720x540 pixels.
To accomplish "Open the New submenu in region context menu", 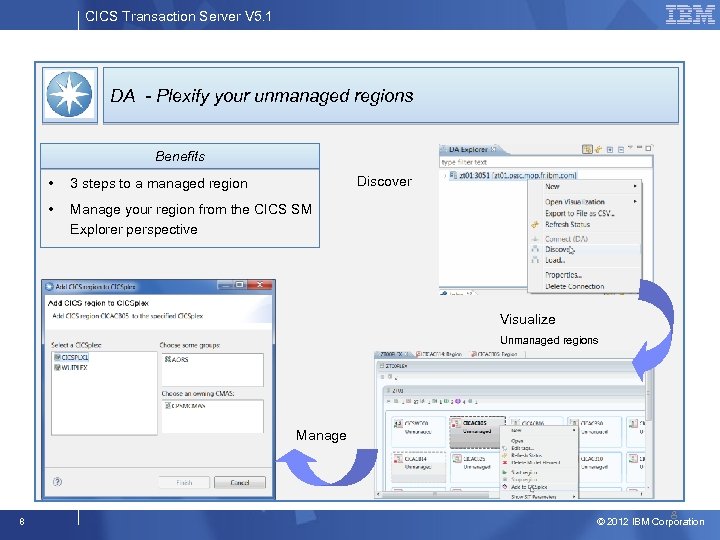I will 539,431.
